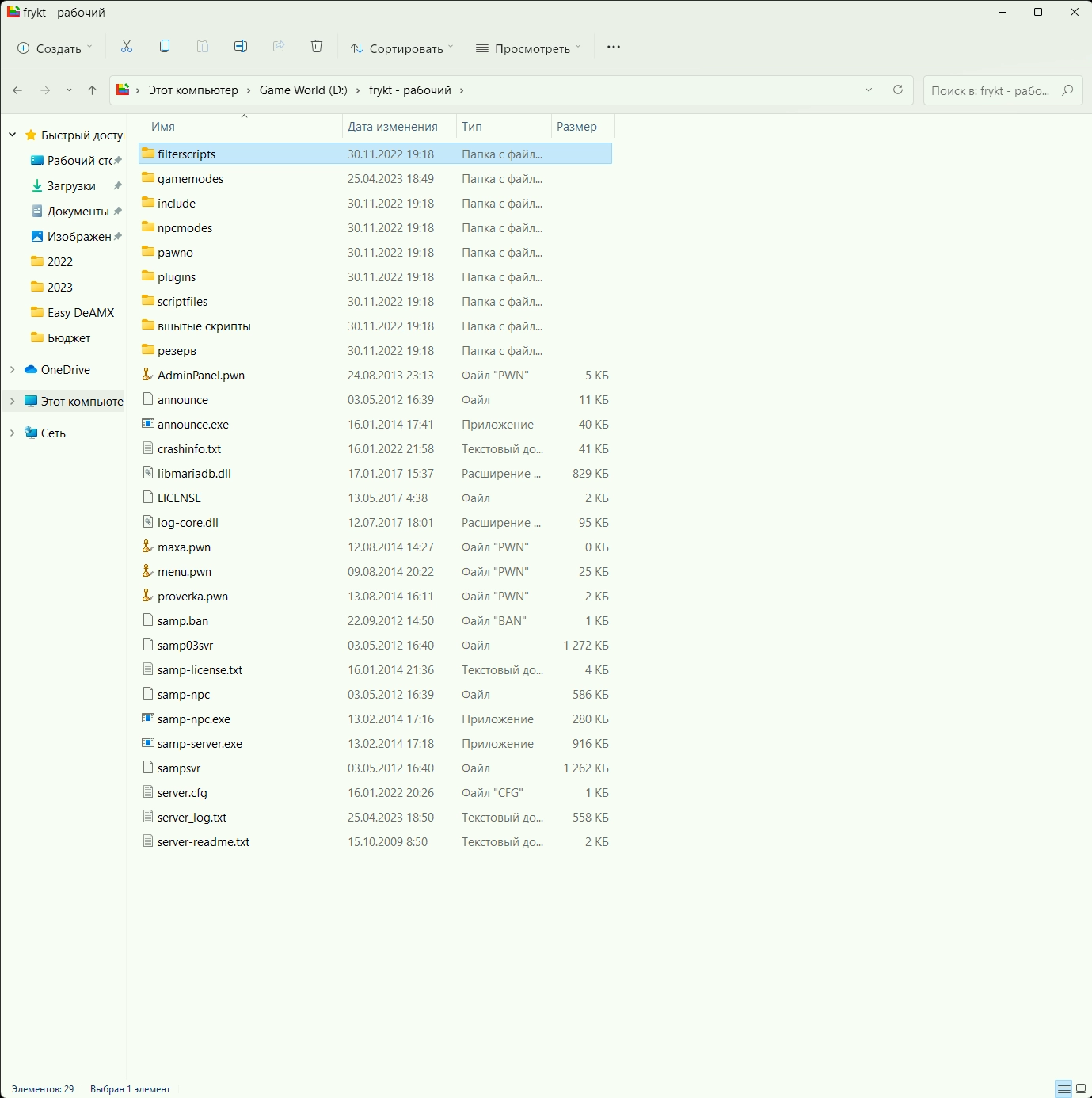This screenshot has width=1092, height=1098.
Task: Sort by the Дата изменения column header
Action: pos(393,127)
